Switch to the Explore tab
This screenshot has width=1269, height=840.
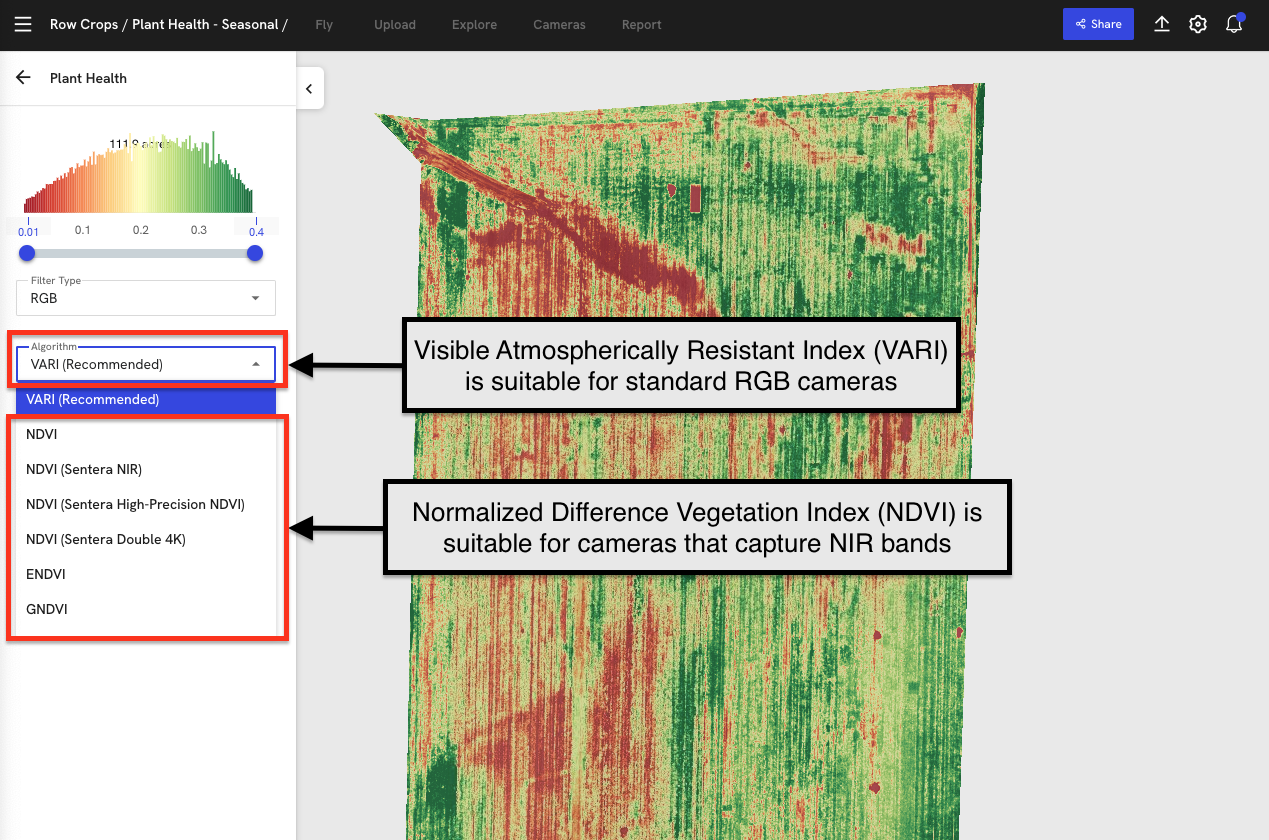474,25
